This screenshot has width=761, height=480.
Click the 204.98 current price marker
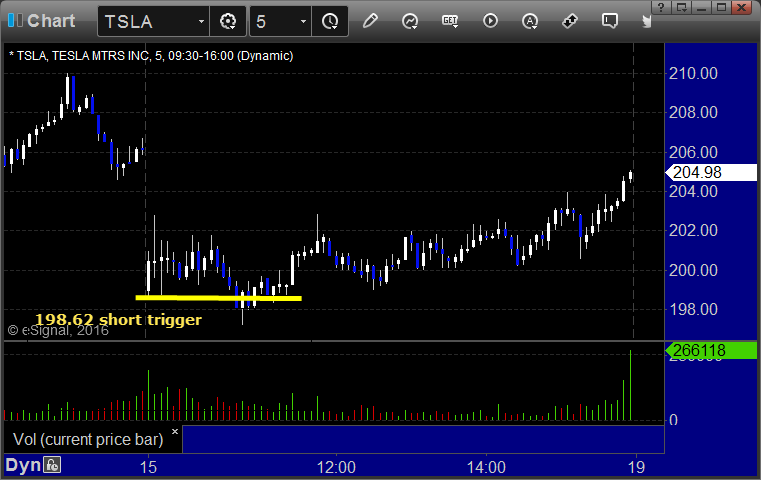click(711, 172)
